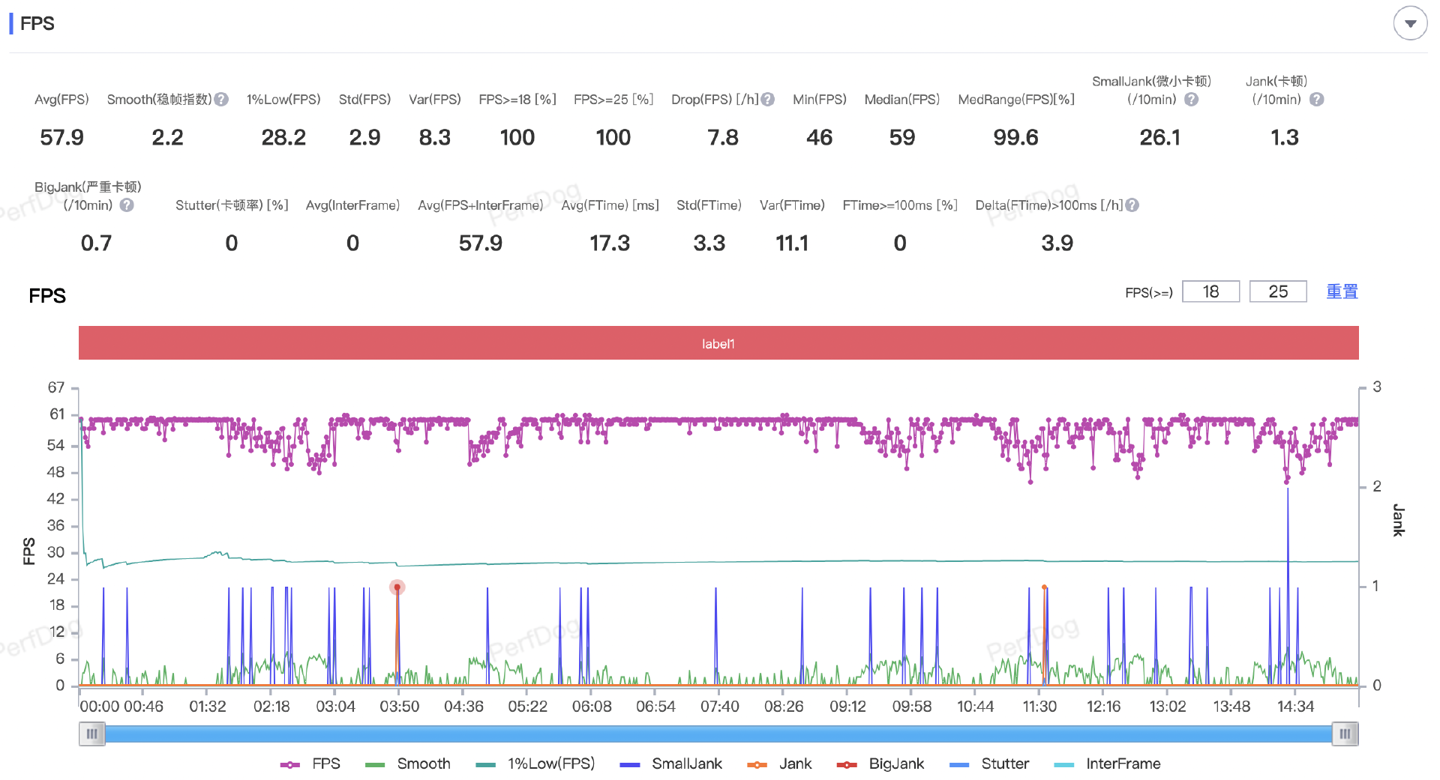Image resolution: width=1440 pixels, height=780 pixels.
Task: Click the 重置 reset link
Action: pos(1342,292)
